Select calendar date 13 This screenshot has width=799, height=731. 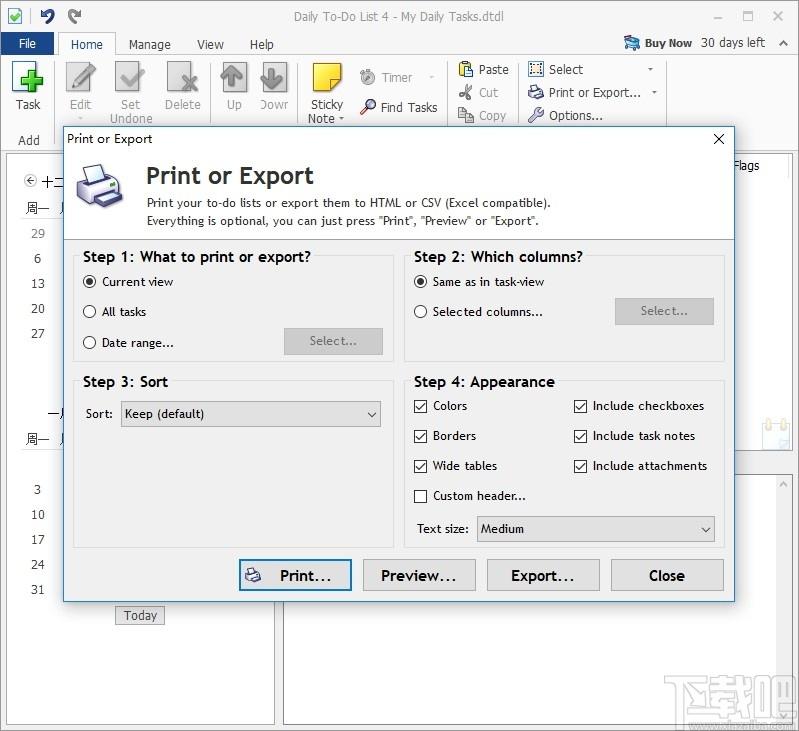38,284
